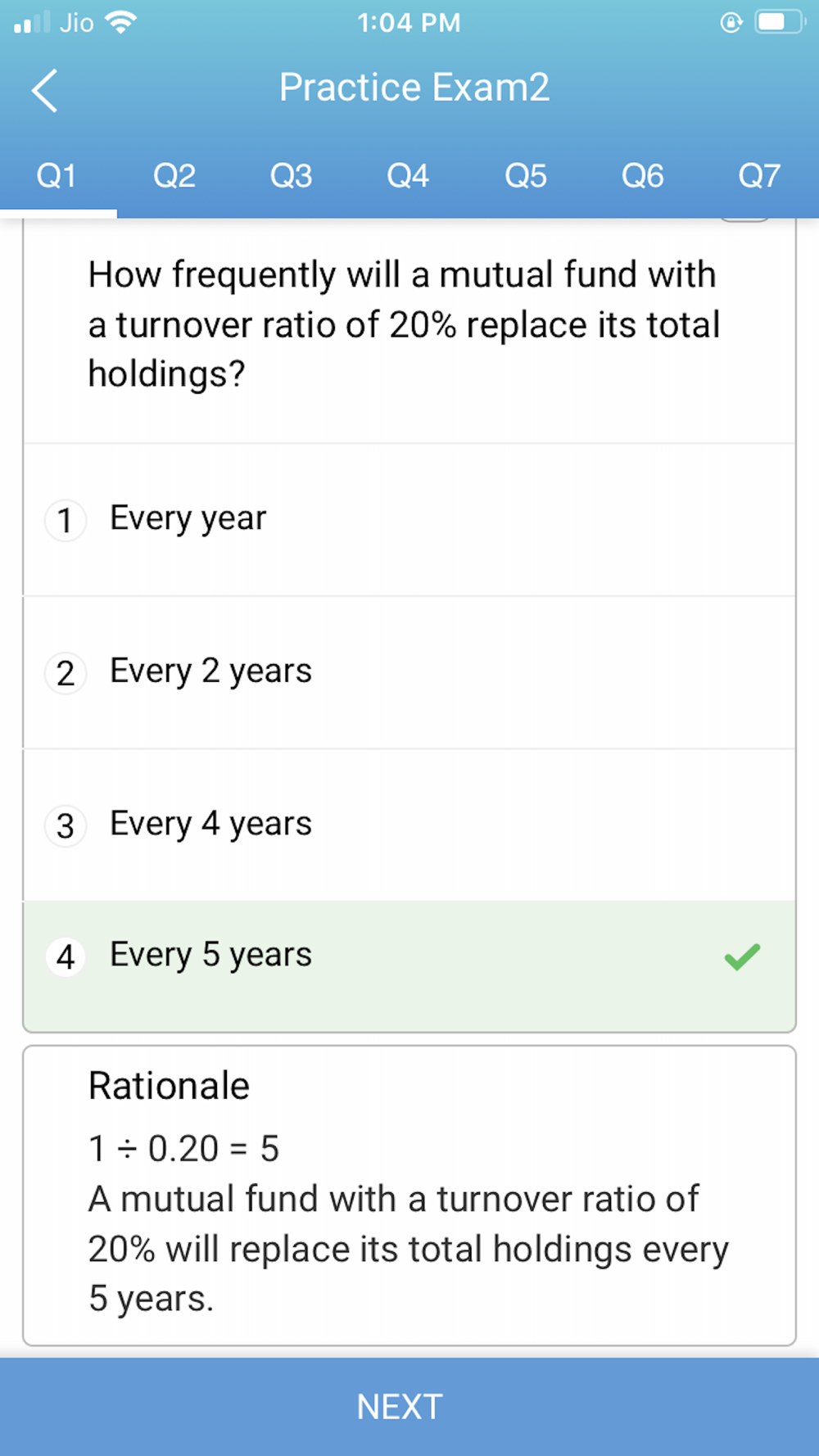
Task: Open the Q7 question tab
Action: [759, 176]
